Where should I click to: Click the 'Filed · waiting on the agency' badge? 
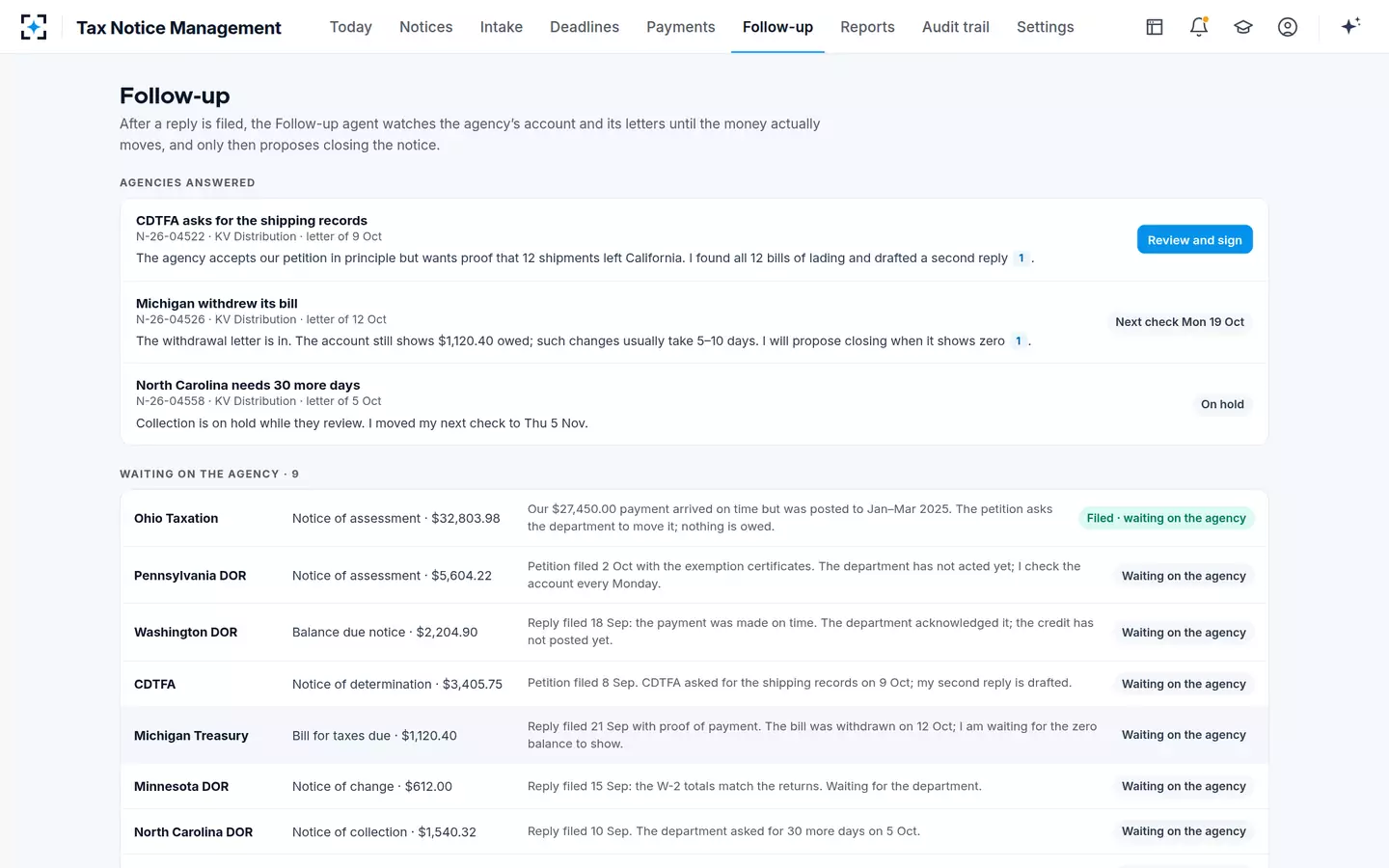(x=1166, y=518)
